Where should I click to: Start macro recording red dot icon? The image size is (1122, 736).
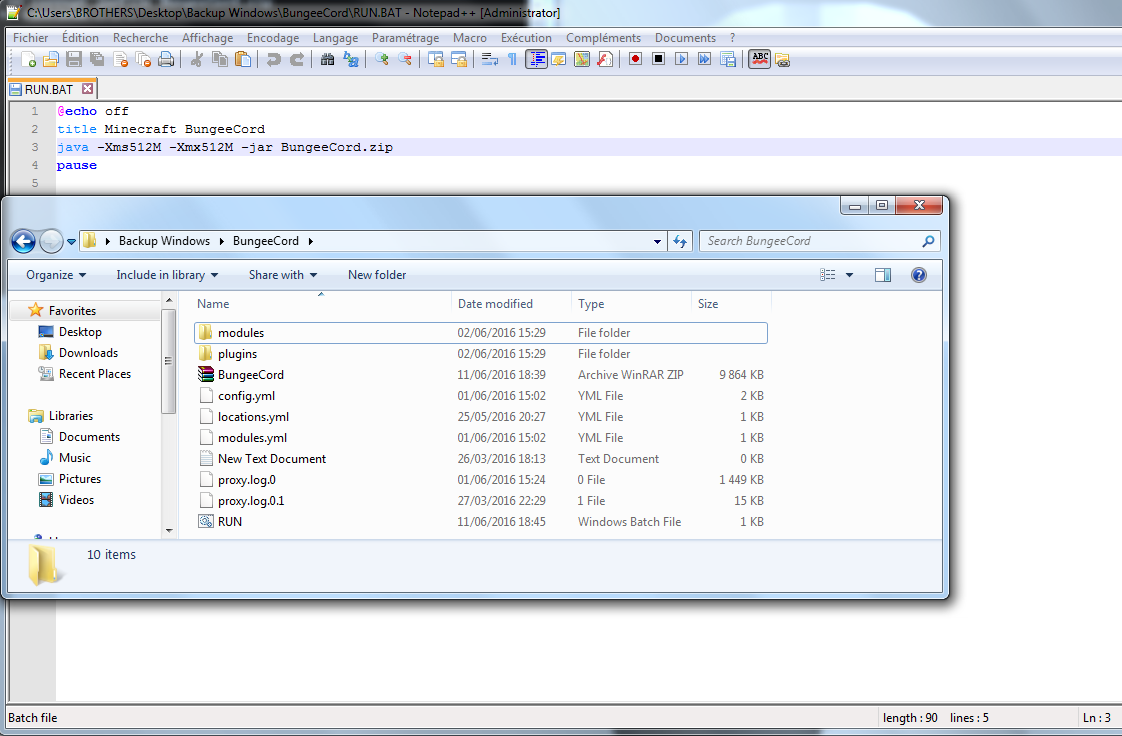coord(635,59)
